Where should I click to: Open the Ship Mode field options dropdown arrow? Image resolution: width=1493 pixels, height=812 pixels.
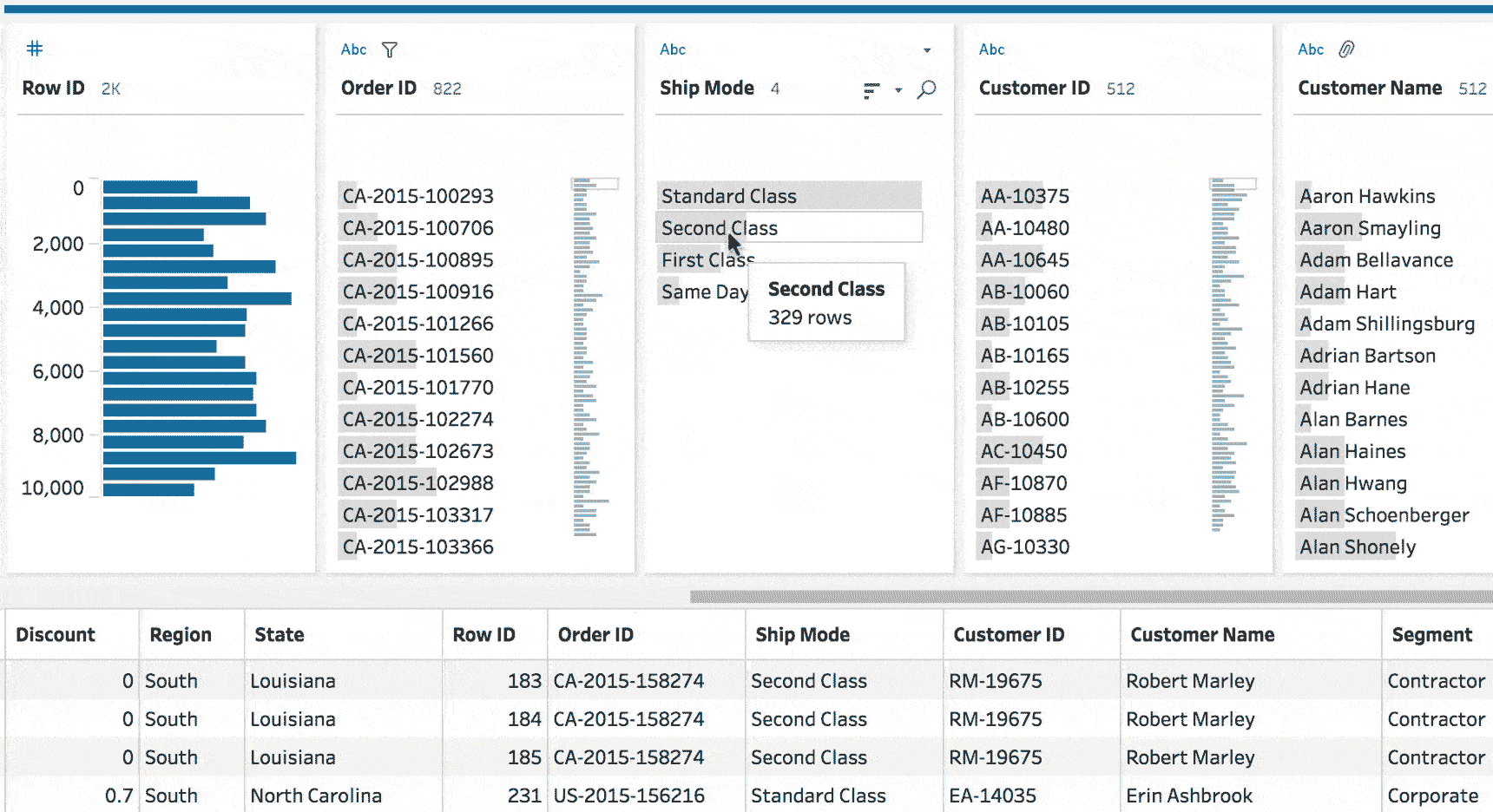coord(927,49)
